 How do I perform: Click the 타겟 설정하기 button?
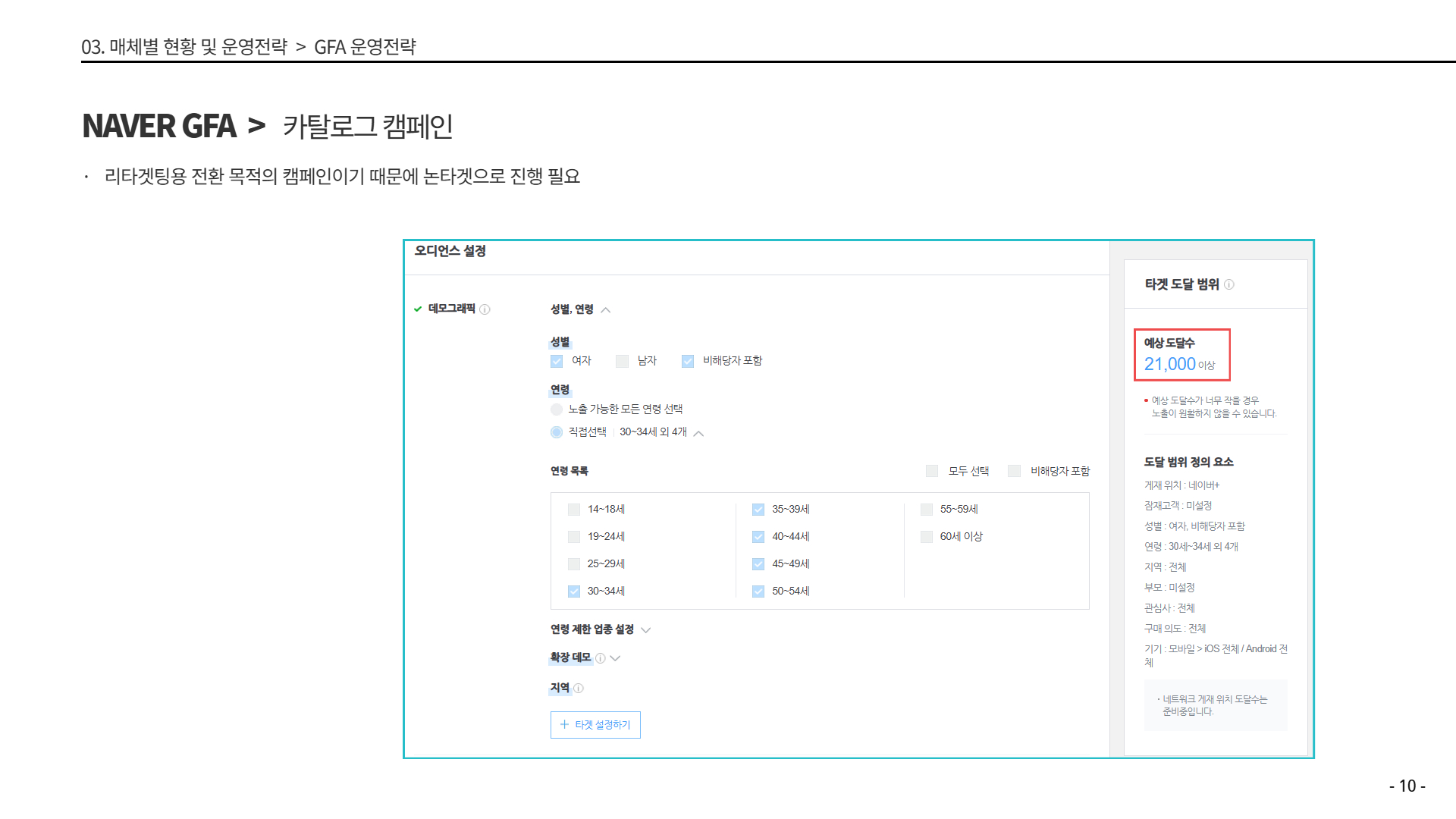click(595, 725)
